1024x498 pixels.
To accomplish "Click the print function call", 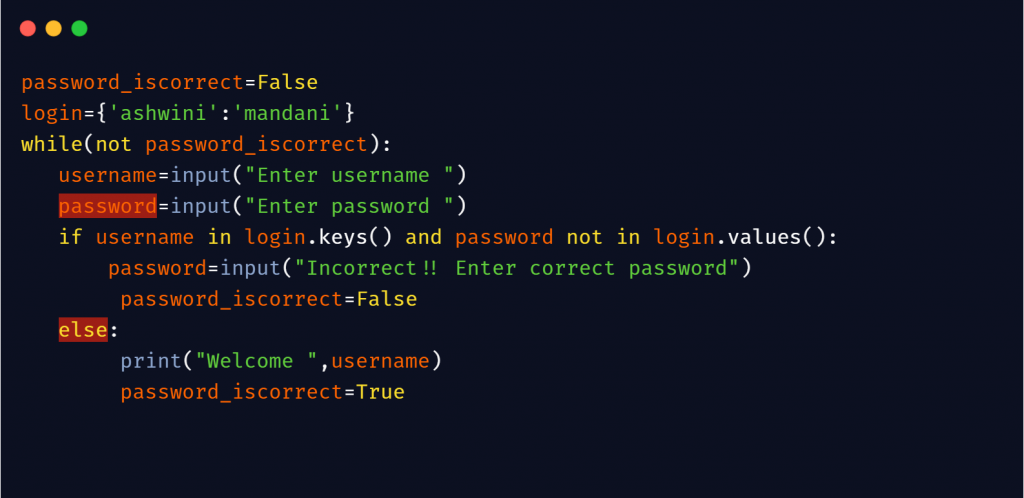I will pyautogui.click(x=151, y=361).
